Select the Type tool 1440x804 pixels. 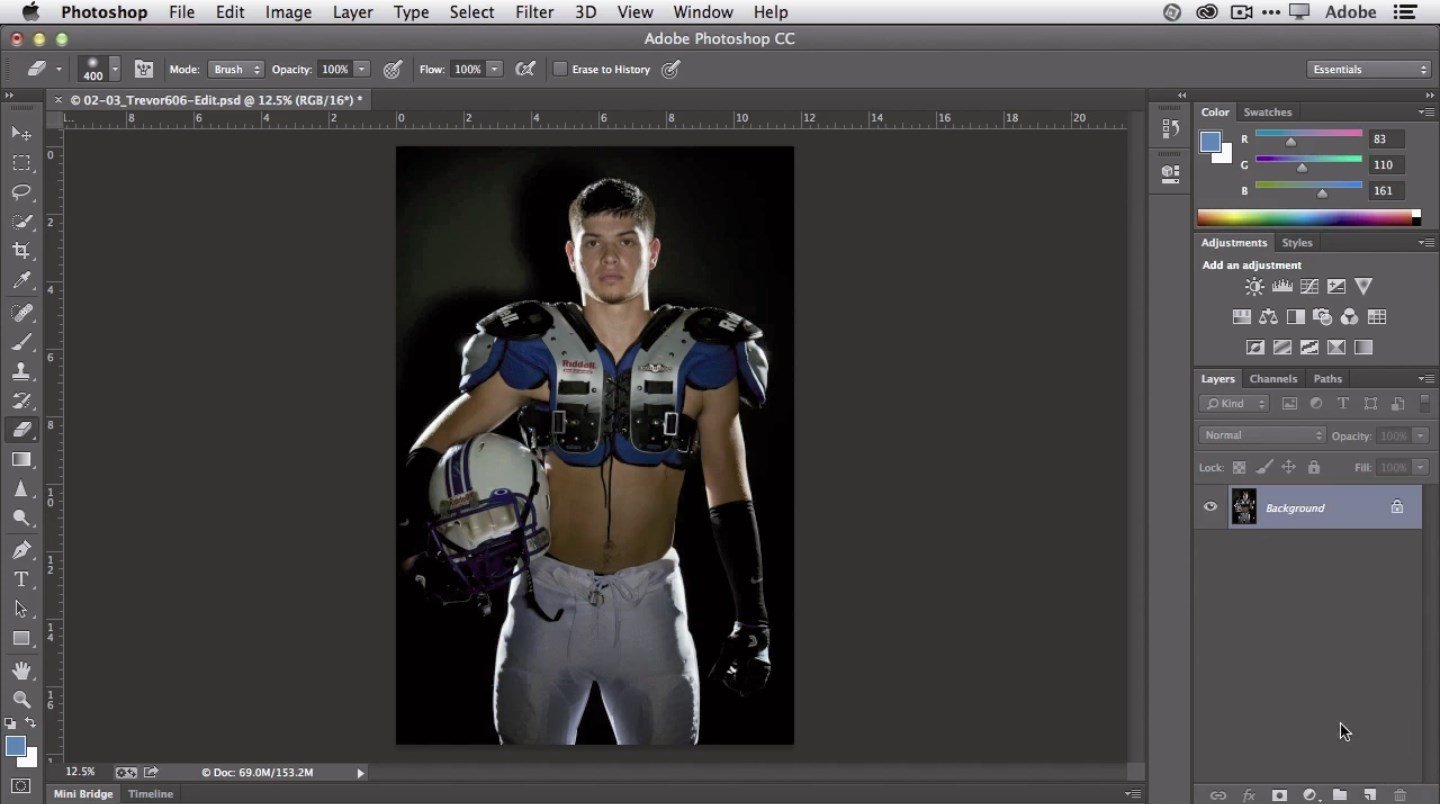click(x=21, y=579)
